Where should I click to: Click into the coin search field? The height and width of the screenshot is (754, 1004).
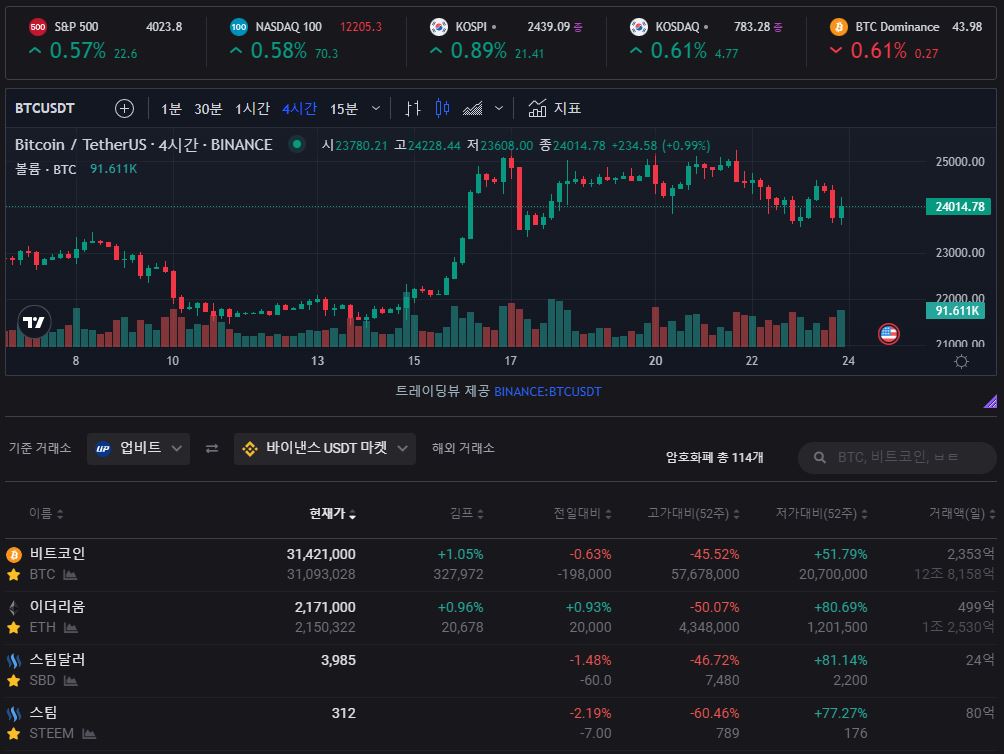pos(898,458)
